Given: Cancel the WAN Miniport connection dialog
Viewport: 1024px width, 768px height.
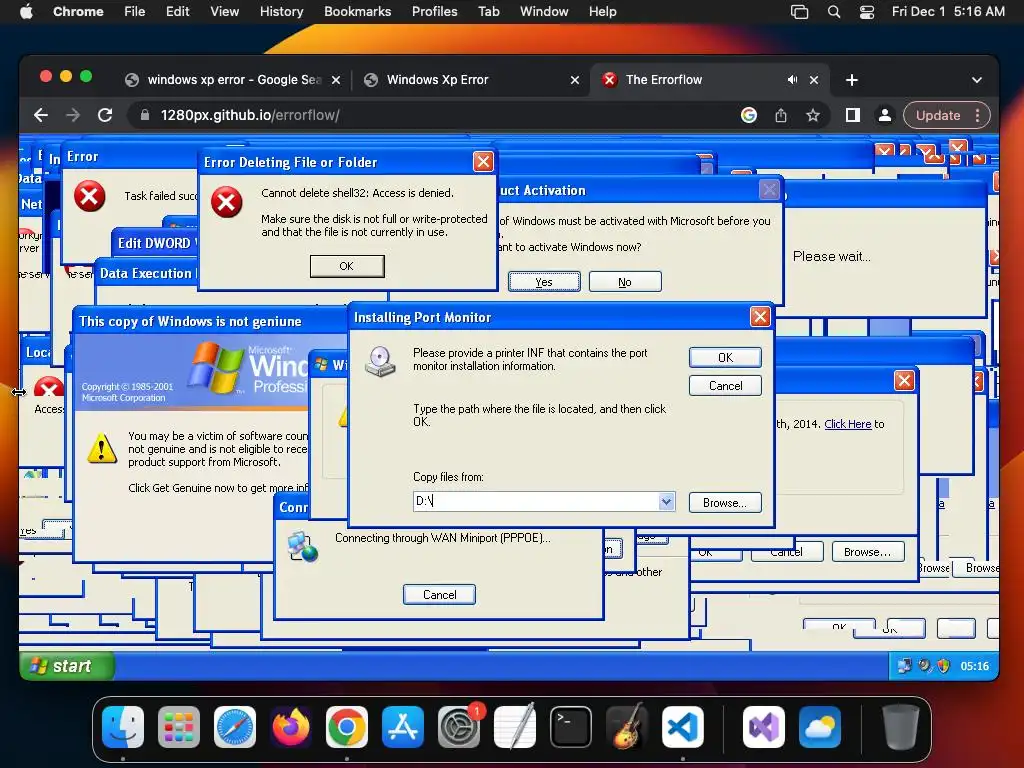Looking at the screenshot, I should click(x=440, y=594).
